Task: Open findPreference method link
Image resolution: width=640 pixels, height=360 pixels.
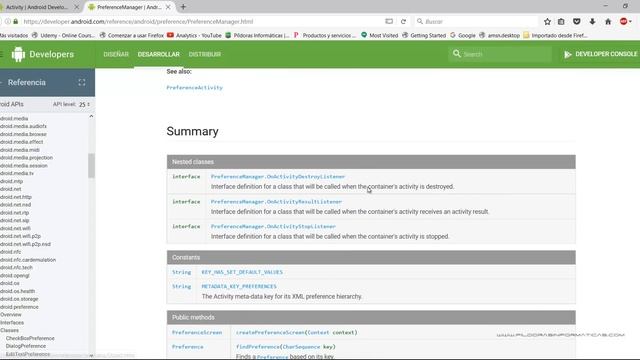Action: coord(258,347)
